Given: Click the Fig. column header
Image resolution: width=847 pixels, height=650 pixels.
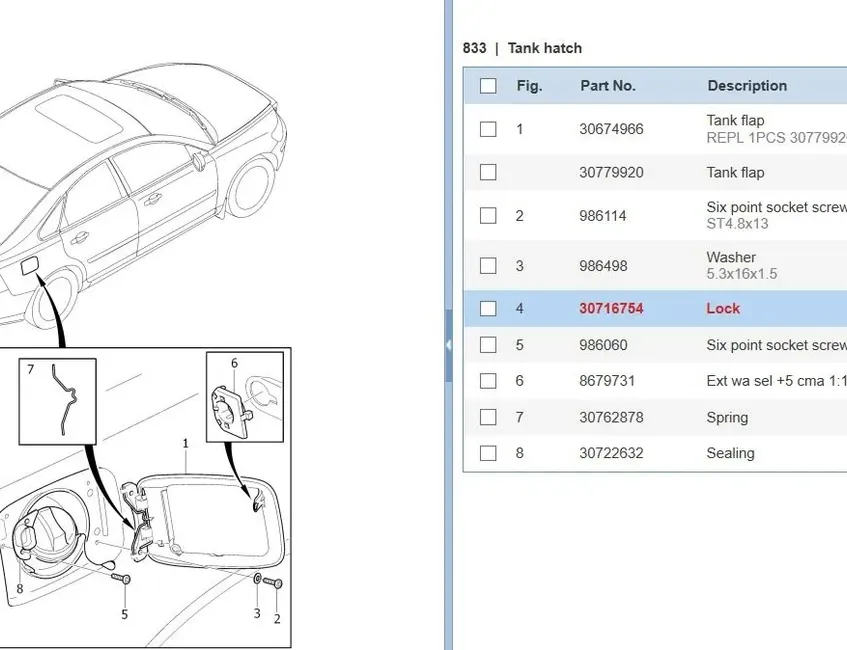Looking at the screenshot, I should point(529,86).
